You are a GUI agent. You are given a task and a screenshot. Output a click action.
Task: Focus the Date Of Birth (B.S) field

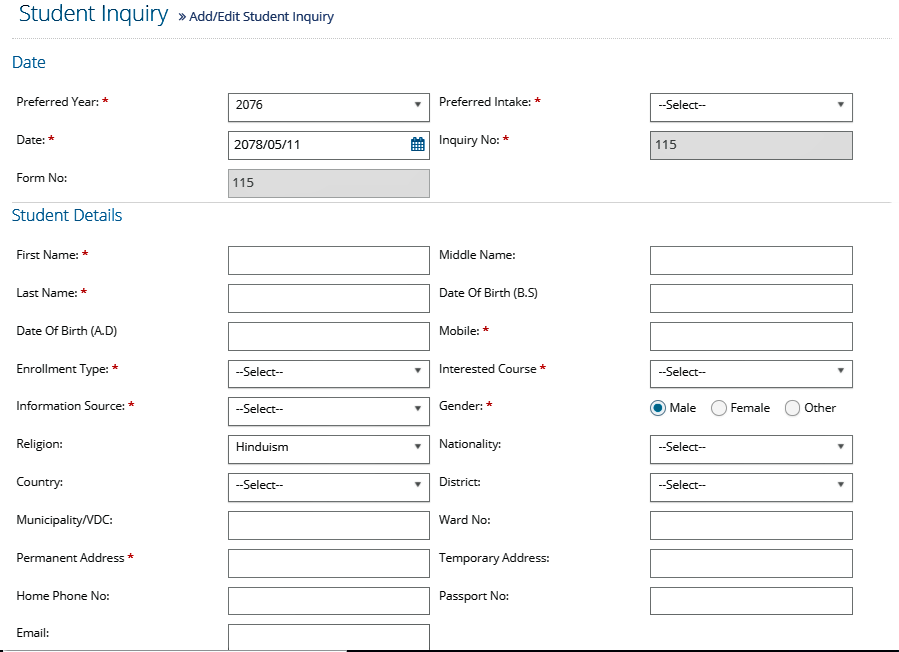pos(751,298)
